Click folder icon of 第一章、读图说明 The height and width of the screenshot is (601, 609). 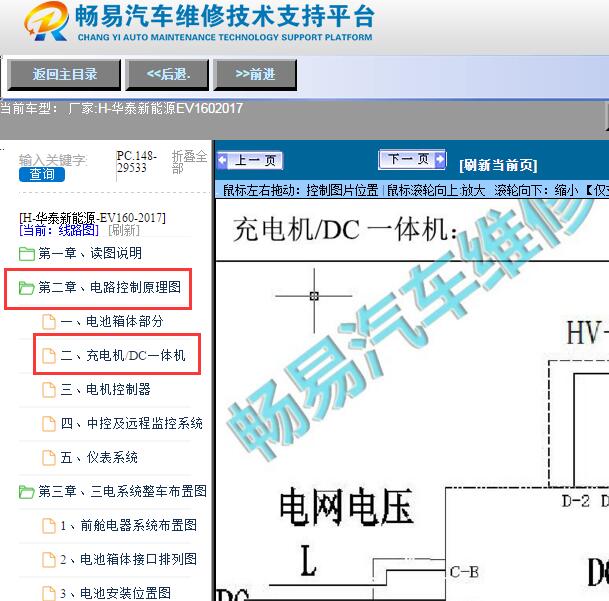click(26, 254)
